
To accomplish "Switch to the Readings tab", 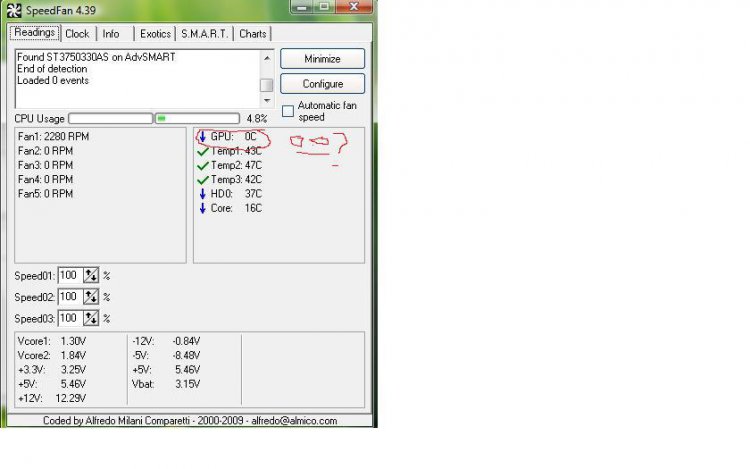I will pyautogui.click(x=34, y=33).
